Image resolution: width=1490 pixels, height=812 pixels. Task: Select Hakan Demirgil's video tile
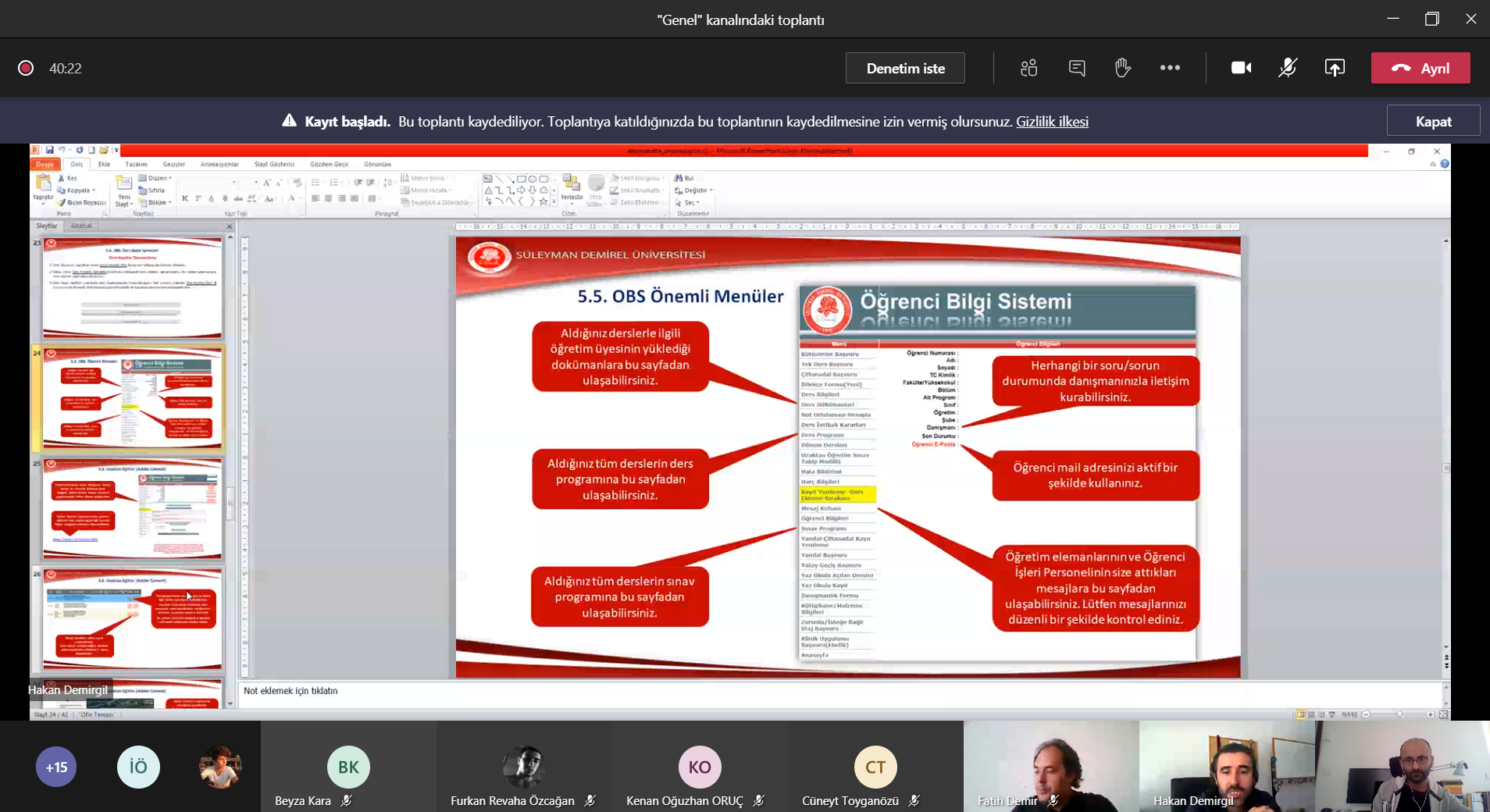point(1226,765)
